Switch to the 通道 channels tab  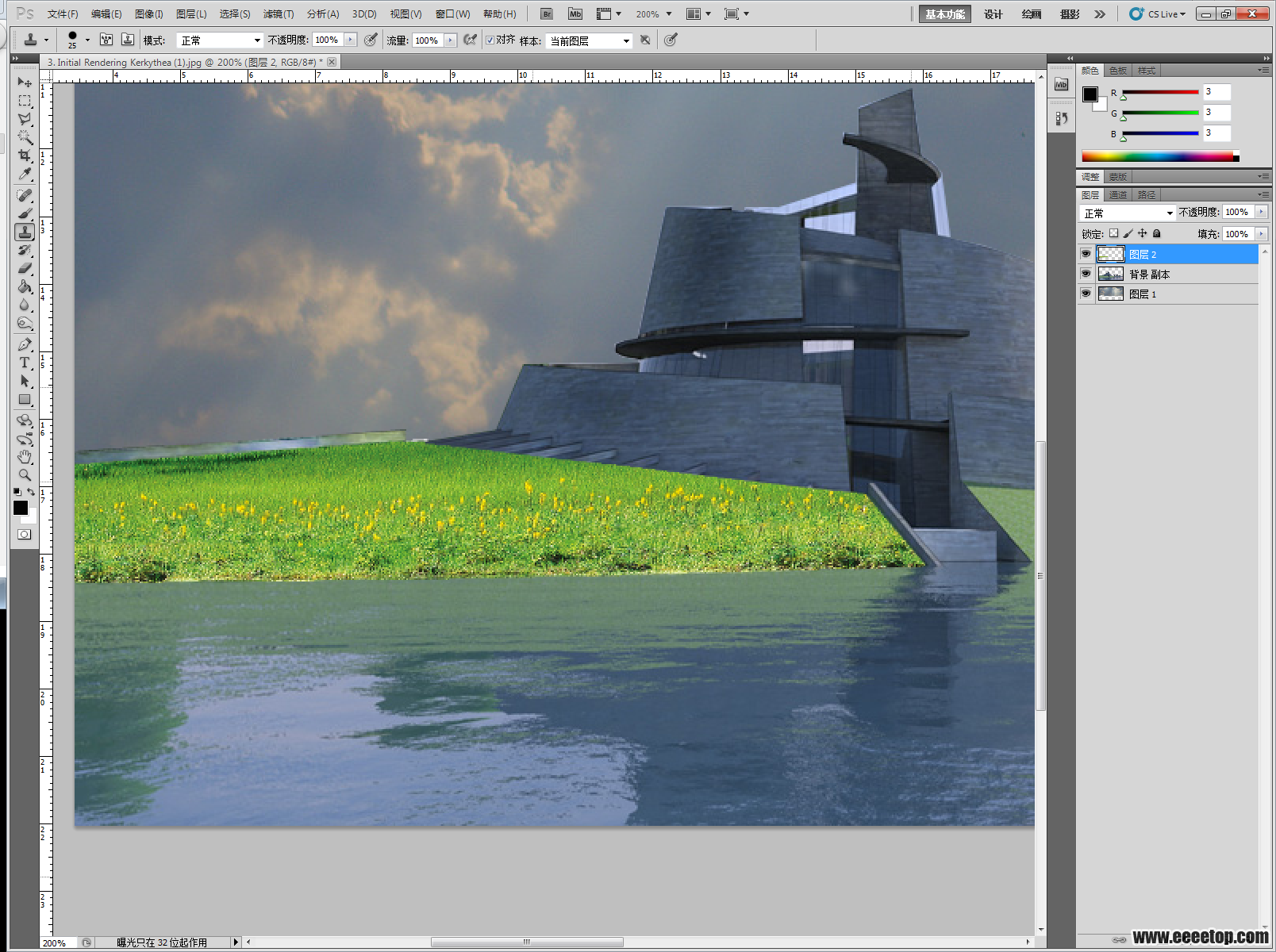(1118, 194)
